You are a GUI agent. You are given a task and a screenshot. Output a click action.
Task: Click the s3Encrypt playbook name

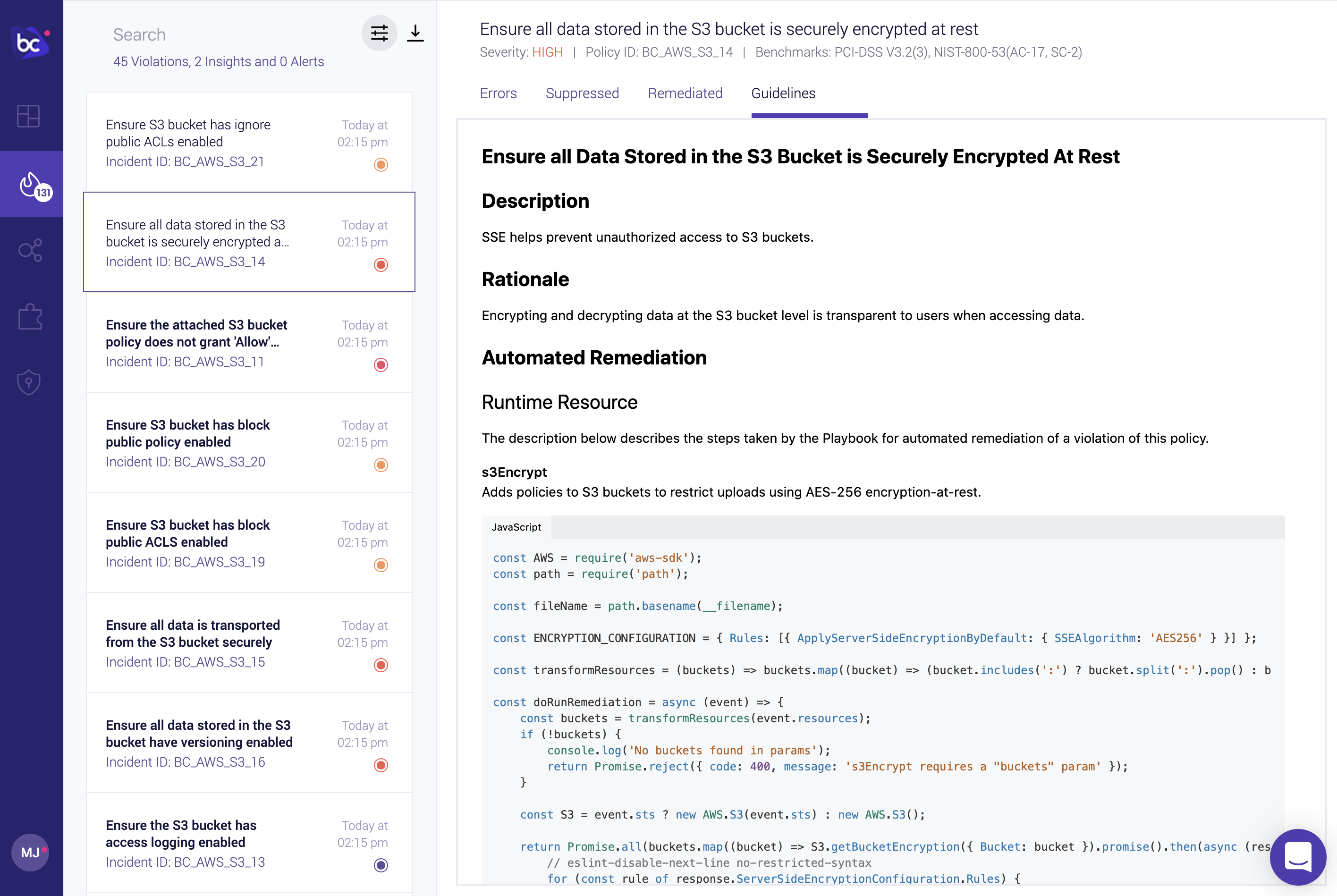(x=514, y=472)
